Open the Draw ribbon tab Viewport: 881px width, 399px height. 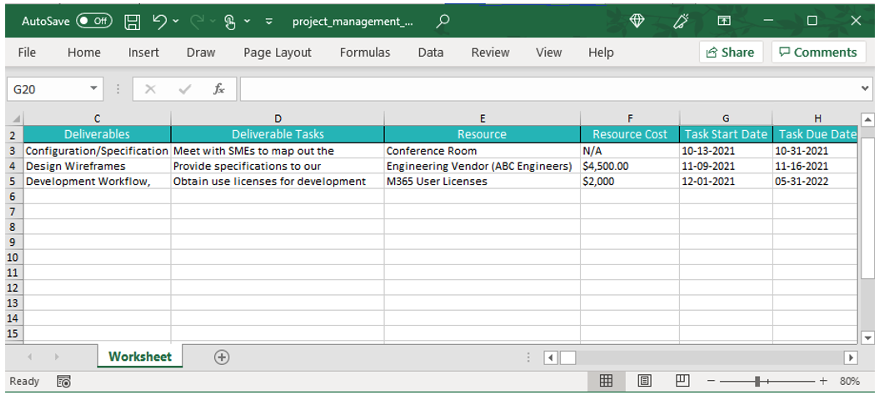(201, 53)
